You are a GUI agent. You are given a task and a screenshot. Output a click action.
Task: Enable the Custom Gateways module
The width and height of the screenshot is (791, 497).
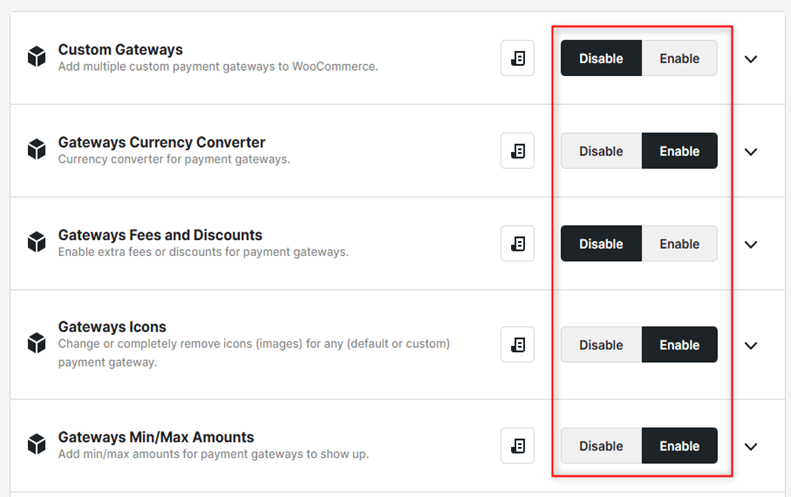680,58
